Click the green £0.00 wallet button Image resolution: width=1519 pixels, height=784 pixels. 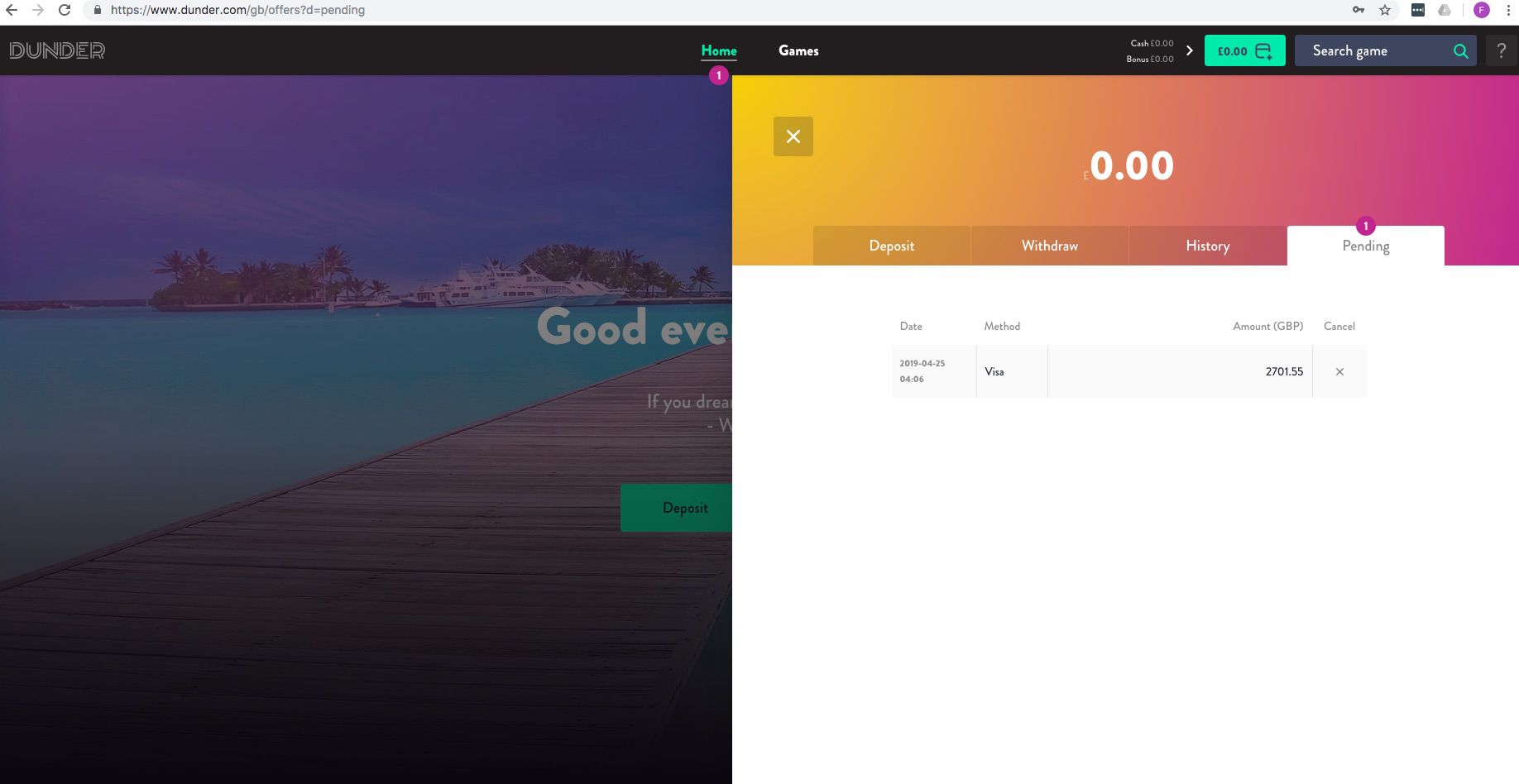pyautogui.click(x=1245, y=50)
